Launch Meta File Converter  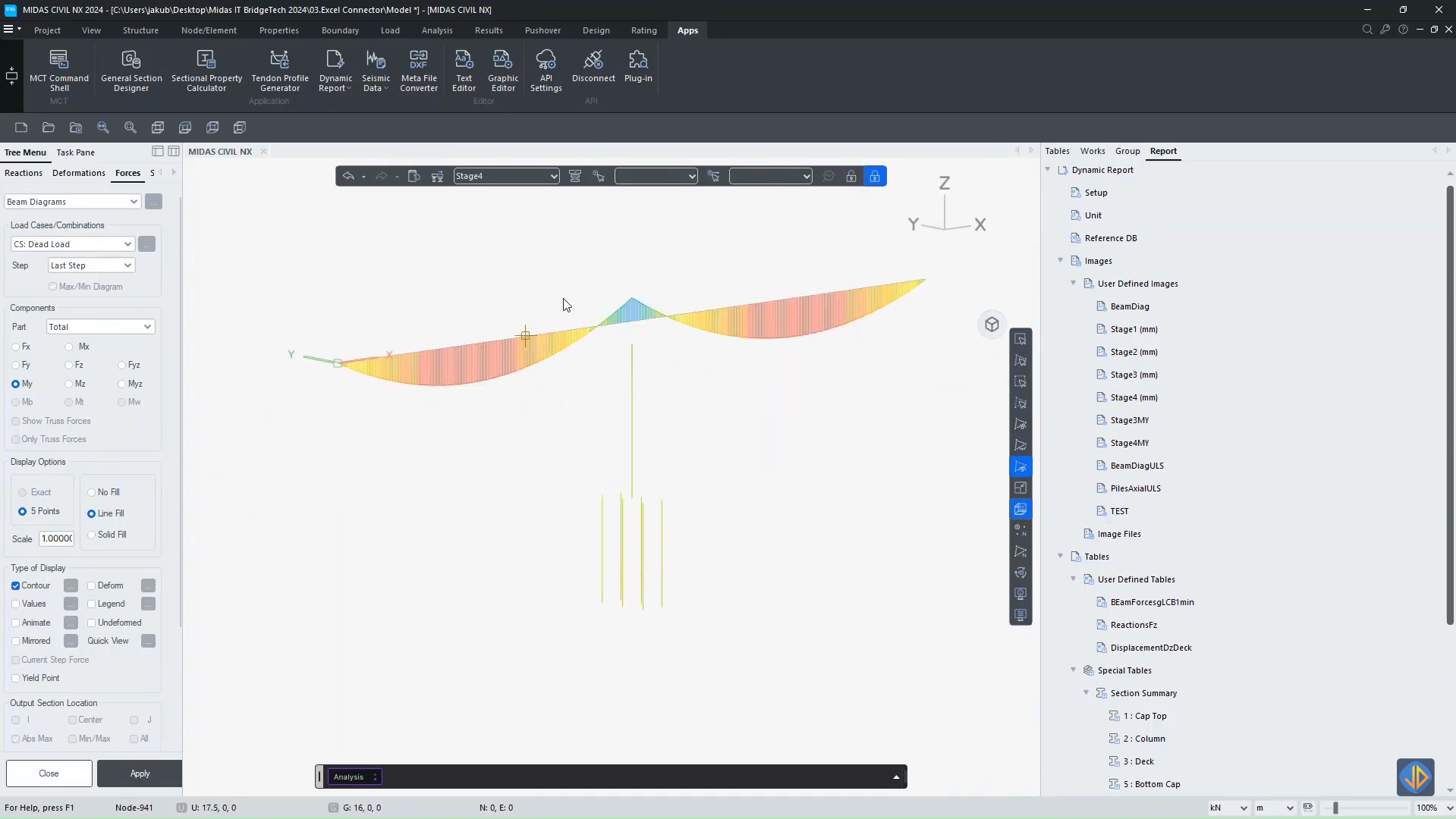[x=419, y=70]
